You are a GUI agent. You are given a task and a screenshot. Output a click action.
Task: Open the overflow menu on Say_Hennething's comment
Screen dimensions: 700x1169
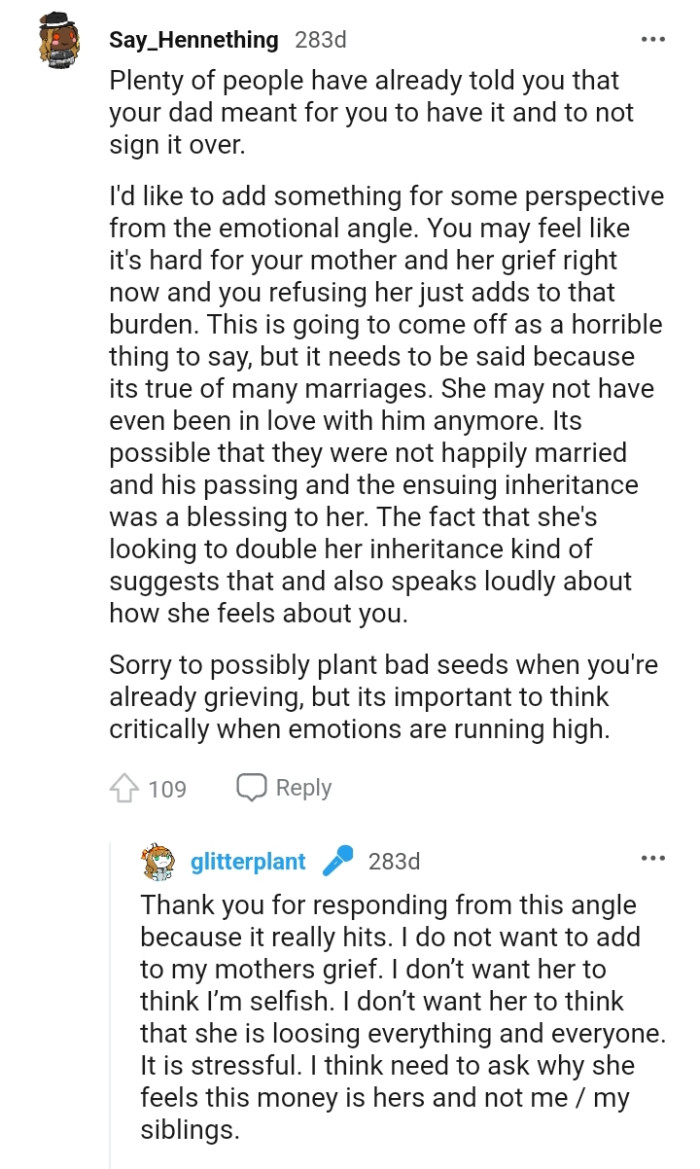point(652,38)
